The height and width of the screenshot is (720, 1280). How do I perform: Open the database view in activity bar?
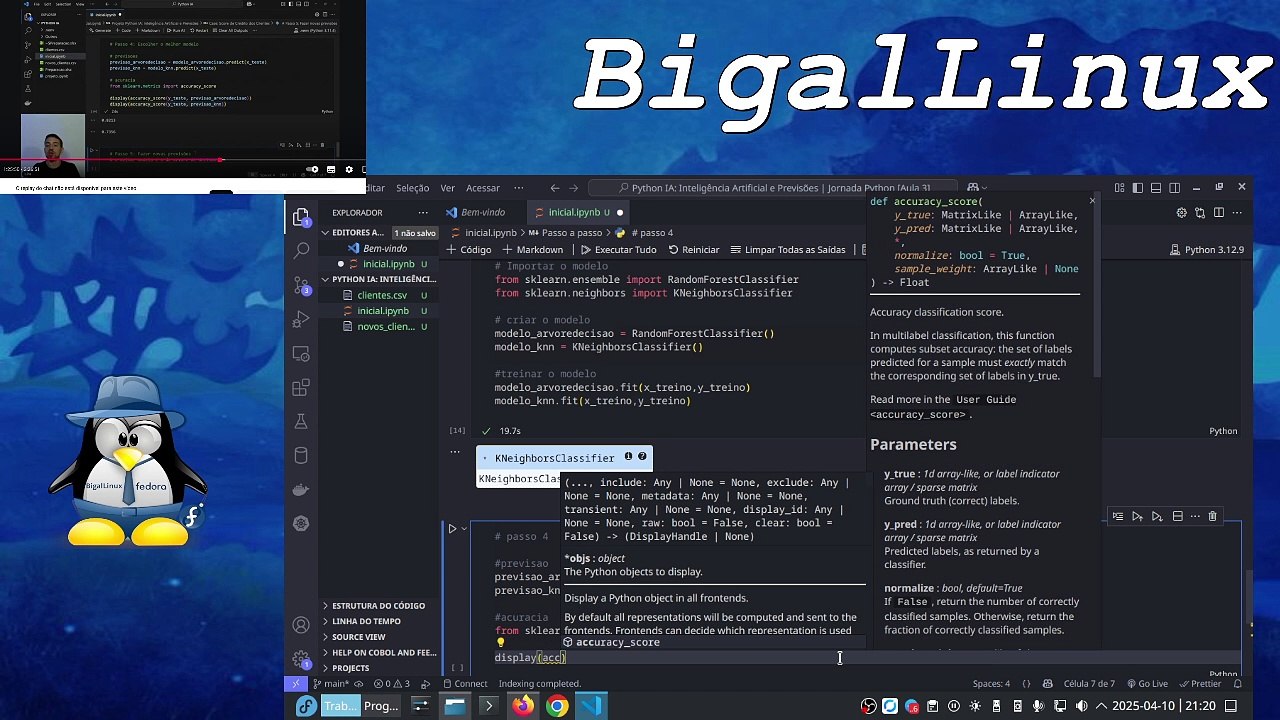click(x=301, y=455)
